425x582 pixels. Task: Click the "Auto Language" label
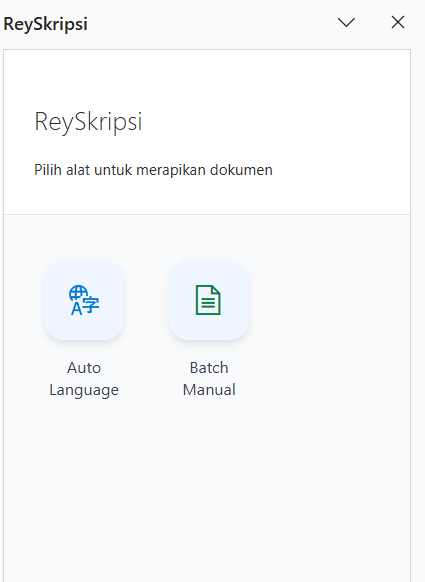[84, 379]
